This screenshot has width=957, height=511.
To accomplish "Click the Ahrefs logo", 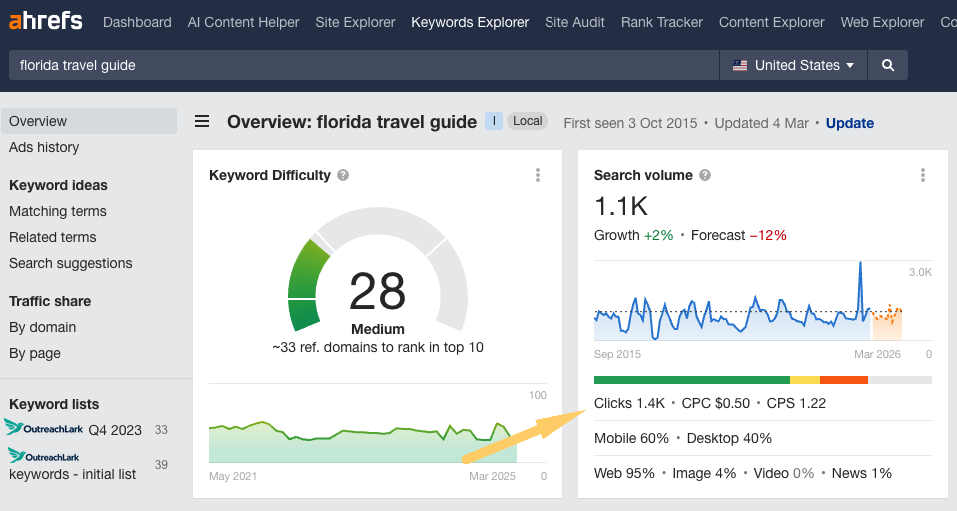I will (x=46, y=21).
